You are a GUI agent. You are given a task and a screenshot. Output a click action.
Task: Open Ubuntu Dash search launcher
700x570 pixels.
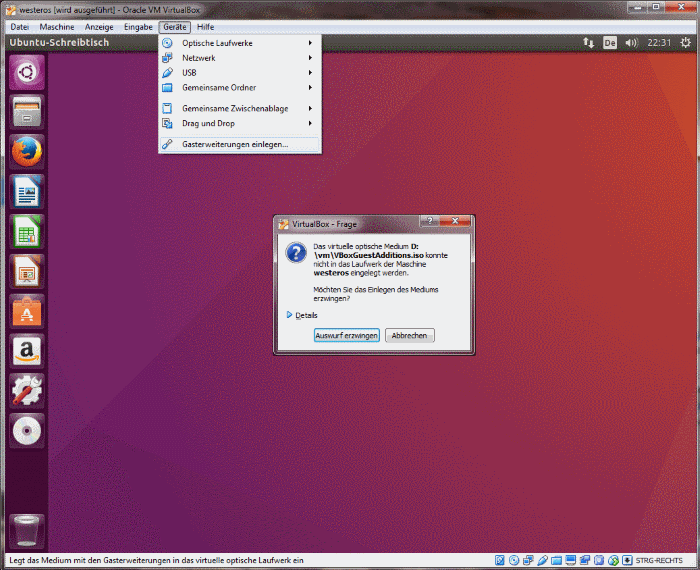tap(27, 72)
